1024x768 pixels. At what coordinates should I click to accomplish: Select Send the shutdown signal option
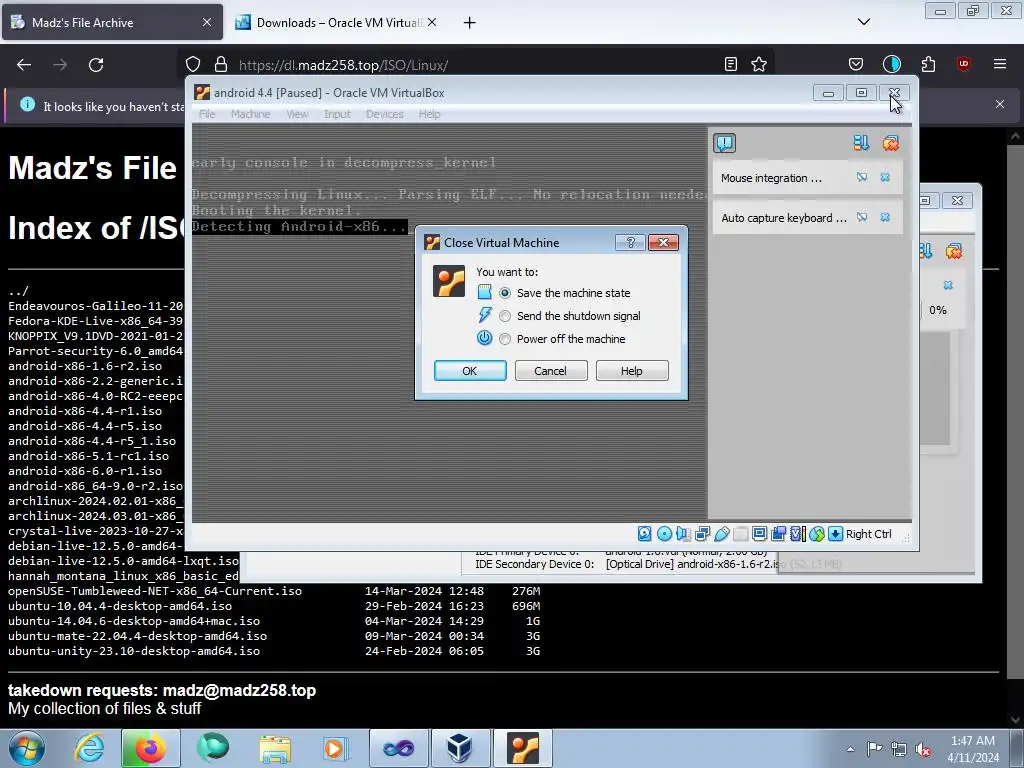coord(505,316)
